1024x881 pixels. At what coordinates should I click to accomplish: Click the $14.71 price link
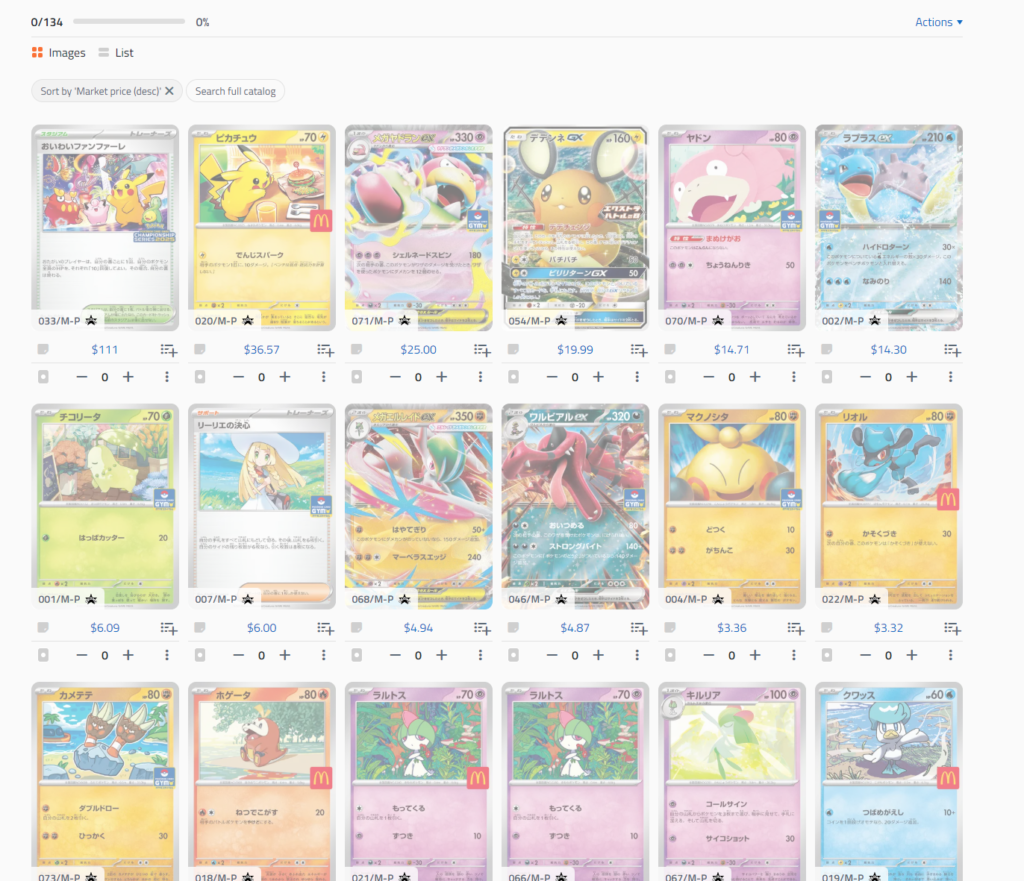pyautogui.click(x=731, y=349)
